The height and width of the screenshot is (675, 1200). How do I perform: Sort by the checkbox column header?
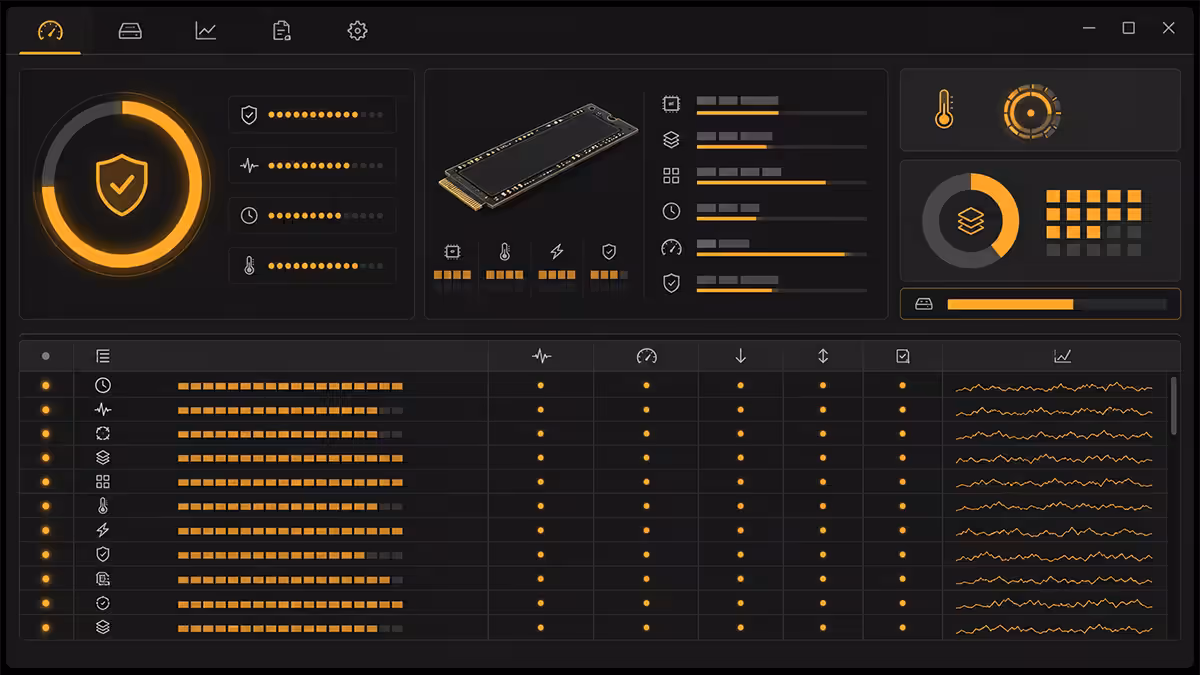(x=903, y=356)
